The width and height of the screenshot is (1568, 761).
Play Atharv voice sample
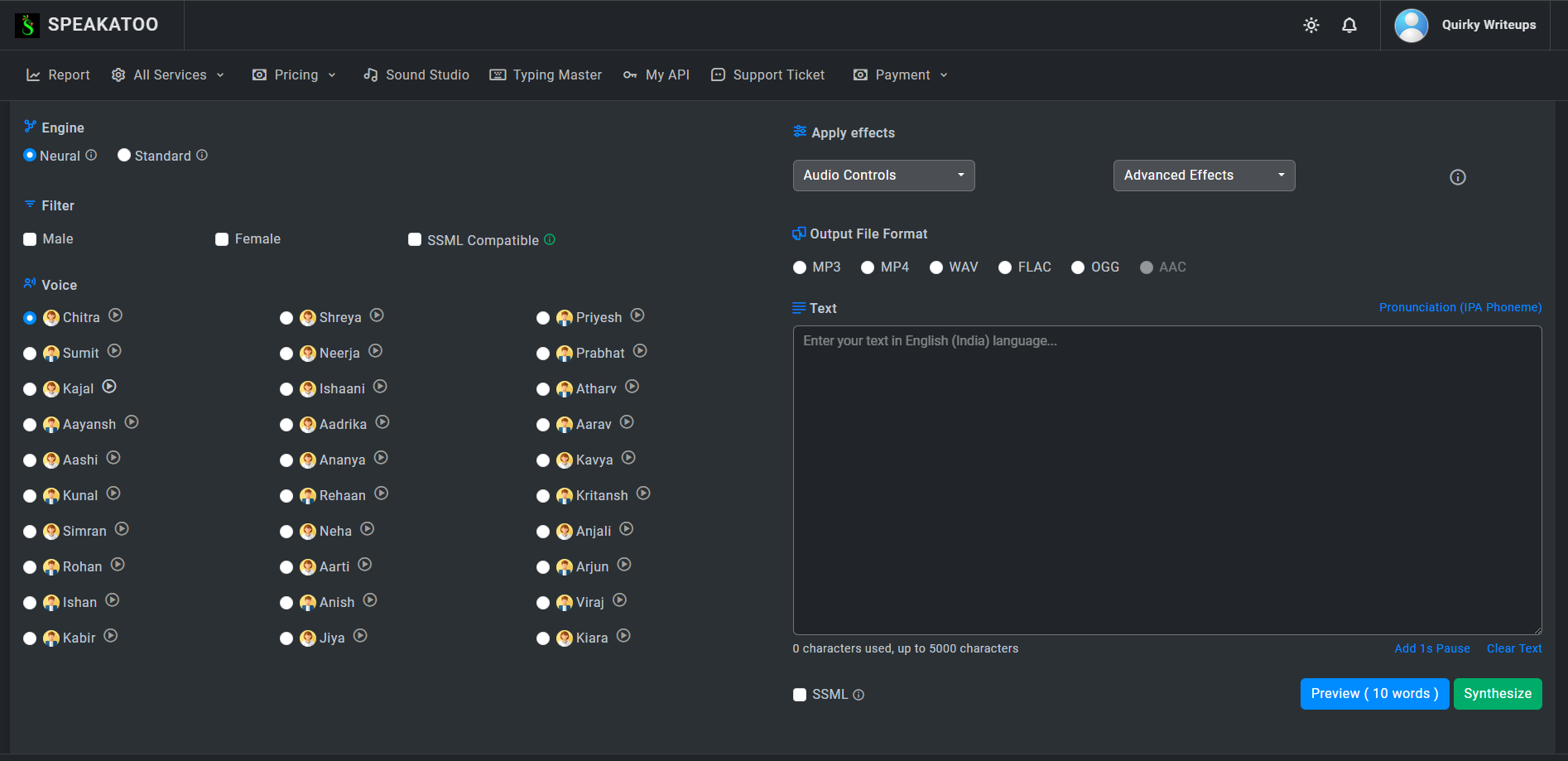point(632,387)
